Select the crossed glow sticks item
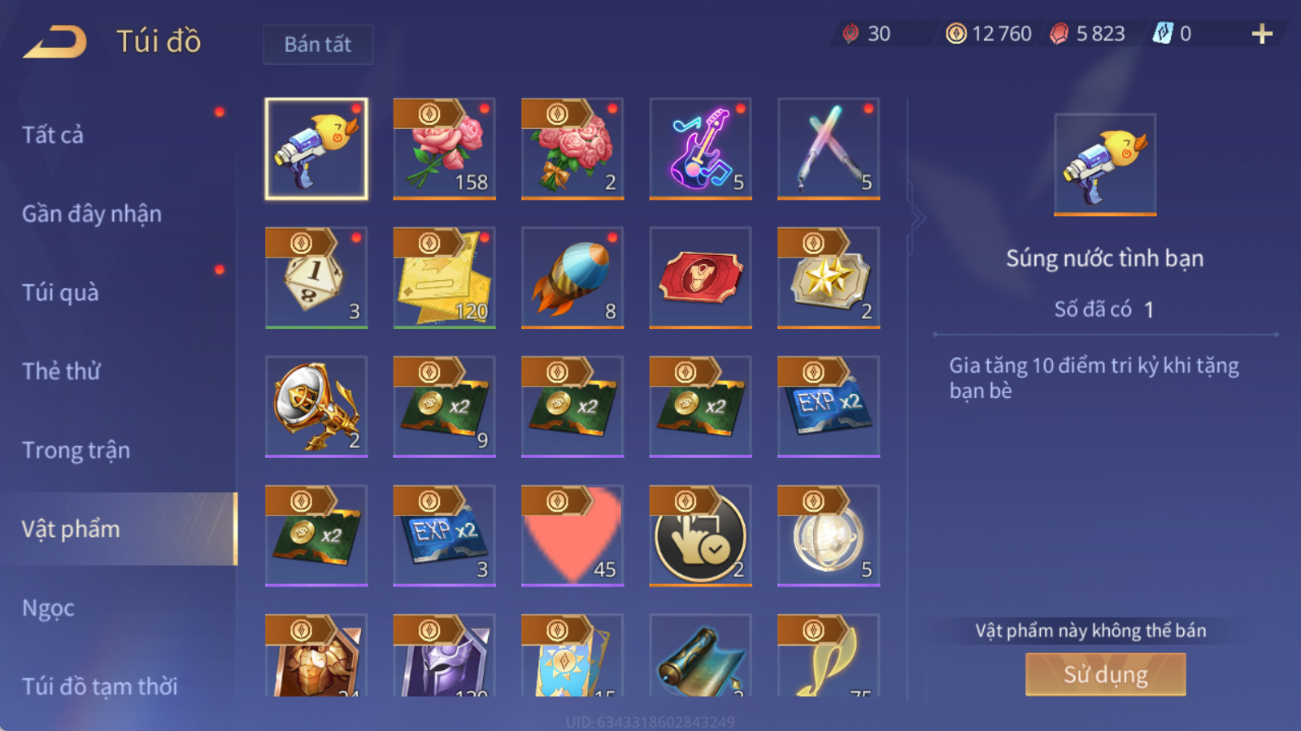Image resolution: width=1301 pixels, height=731 pixels. (828, 149)
